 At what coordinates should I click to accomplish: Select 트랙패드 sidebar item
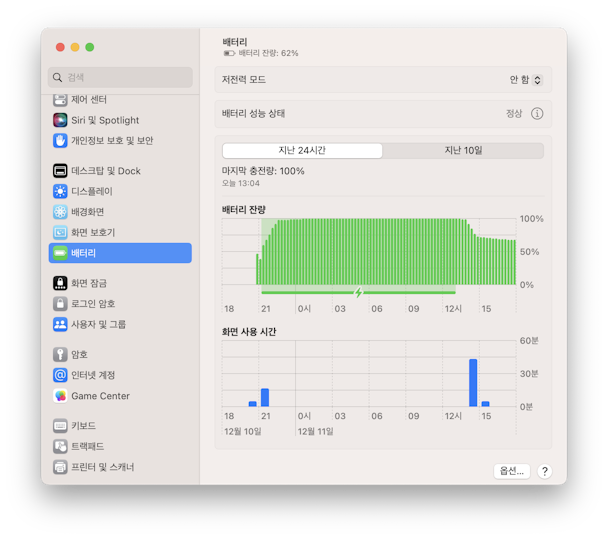120,446
